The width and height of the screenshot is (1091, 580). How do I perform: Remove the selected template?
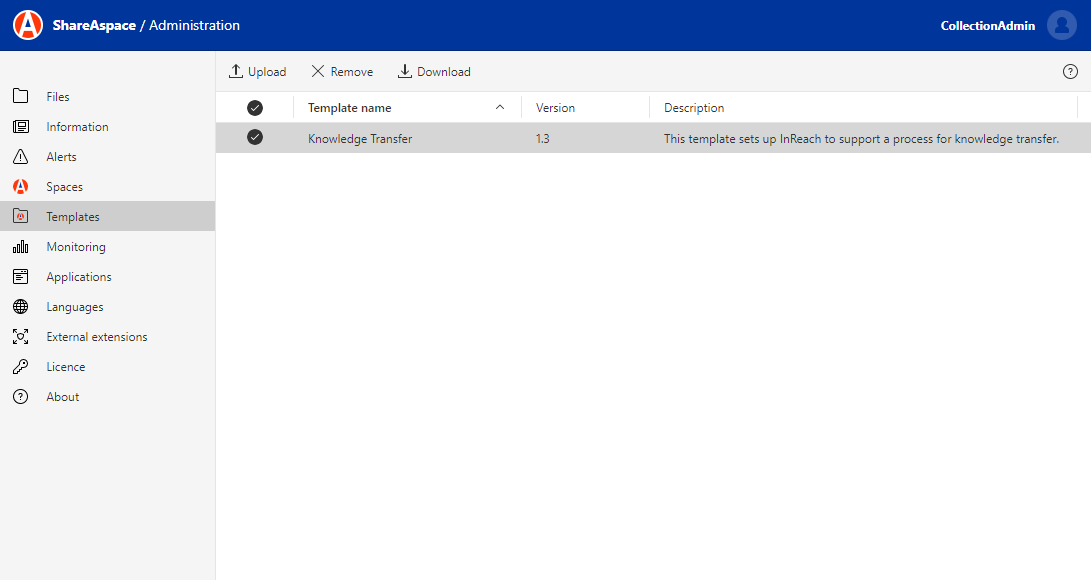[342, 72]
